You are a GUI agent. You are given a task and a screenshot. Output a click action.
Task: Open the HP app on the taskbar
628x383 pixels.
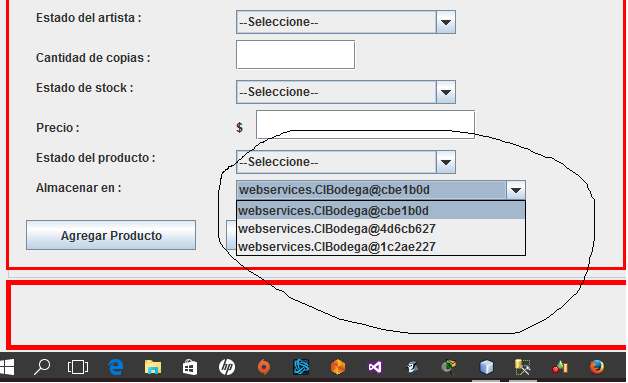[x=227, y=367]
